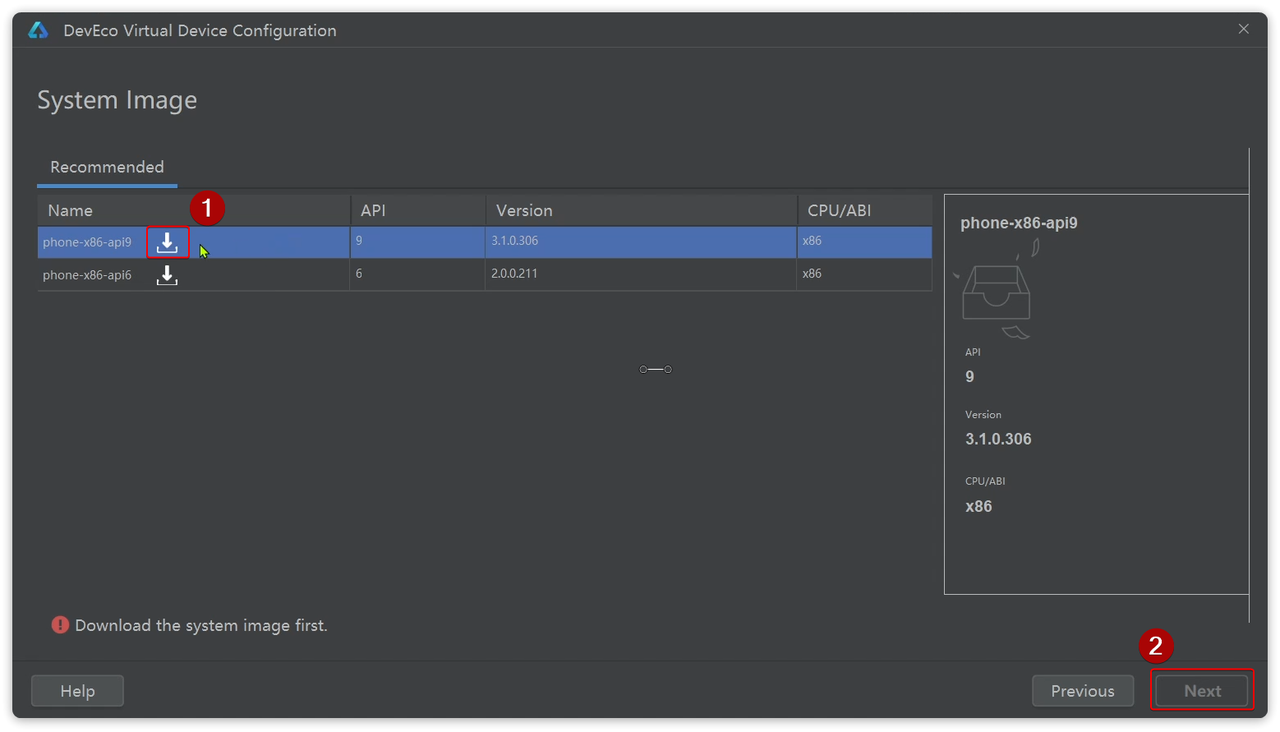
Task: Click the 2.0.0.211 version cell
Action: point(514,274)
